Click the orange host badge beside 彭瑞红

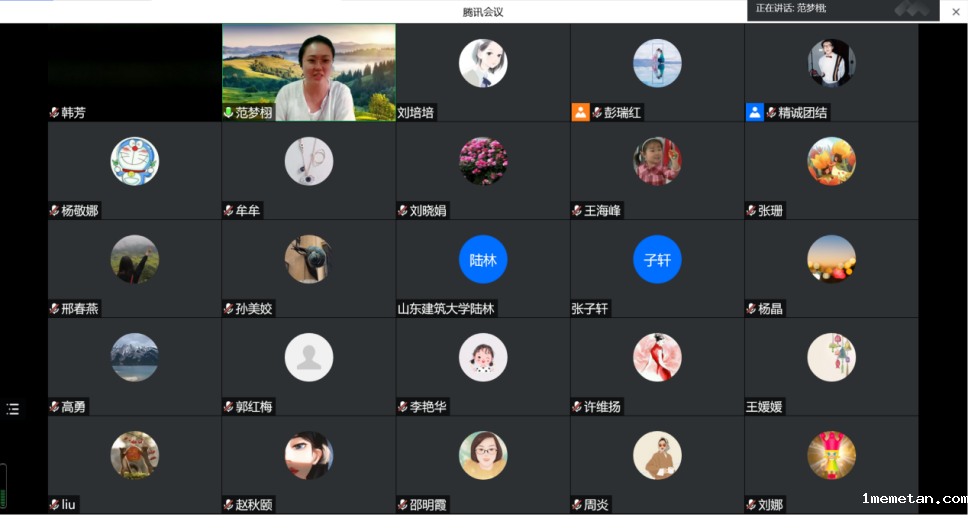point(580,112)
